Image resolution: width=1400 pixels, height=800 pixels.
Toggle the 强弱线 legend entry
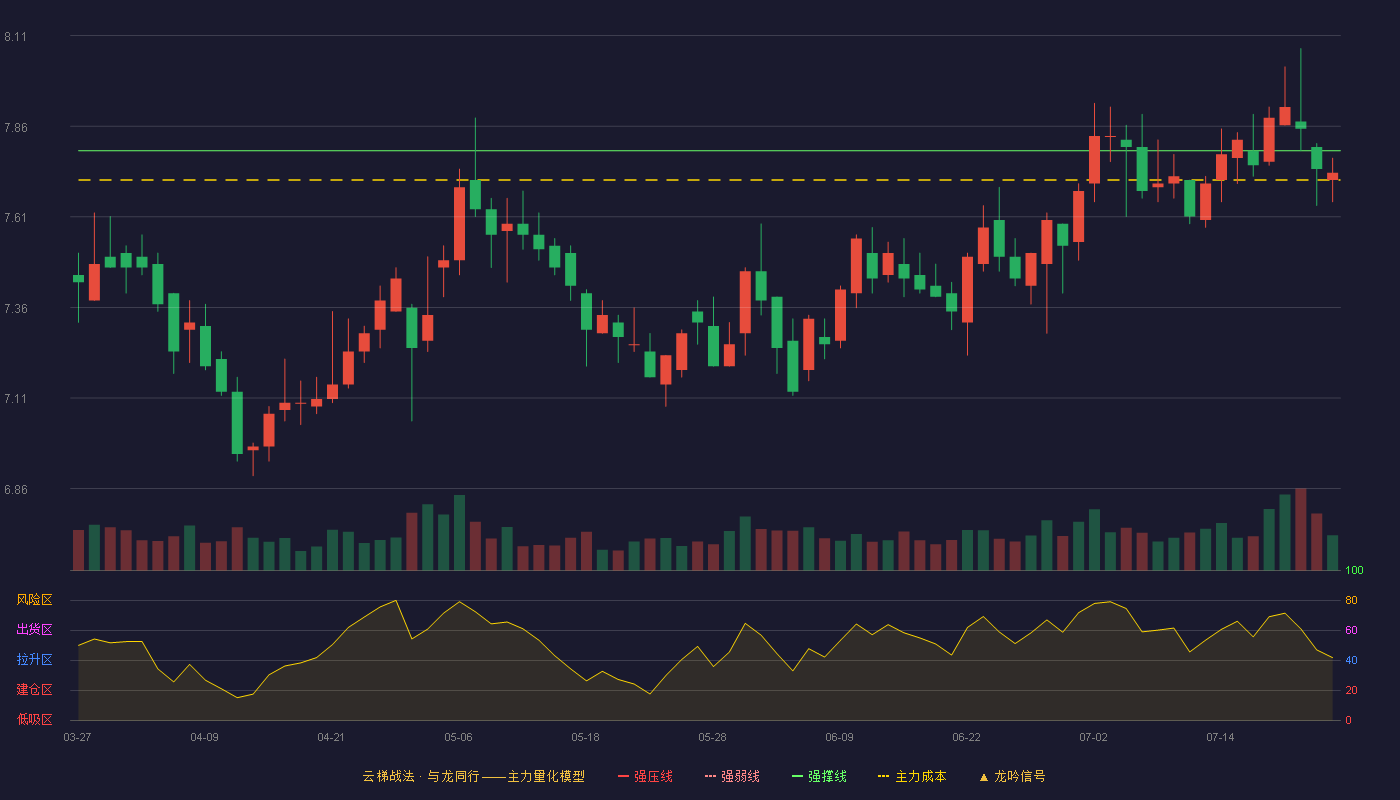[732, 776]
